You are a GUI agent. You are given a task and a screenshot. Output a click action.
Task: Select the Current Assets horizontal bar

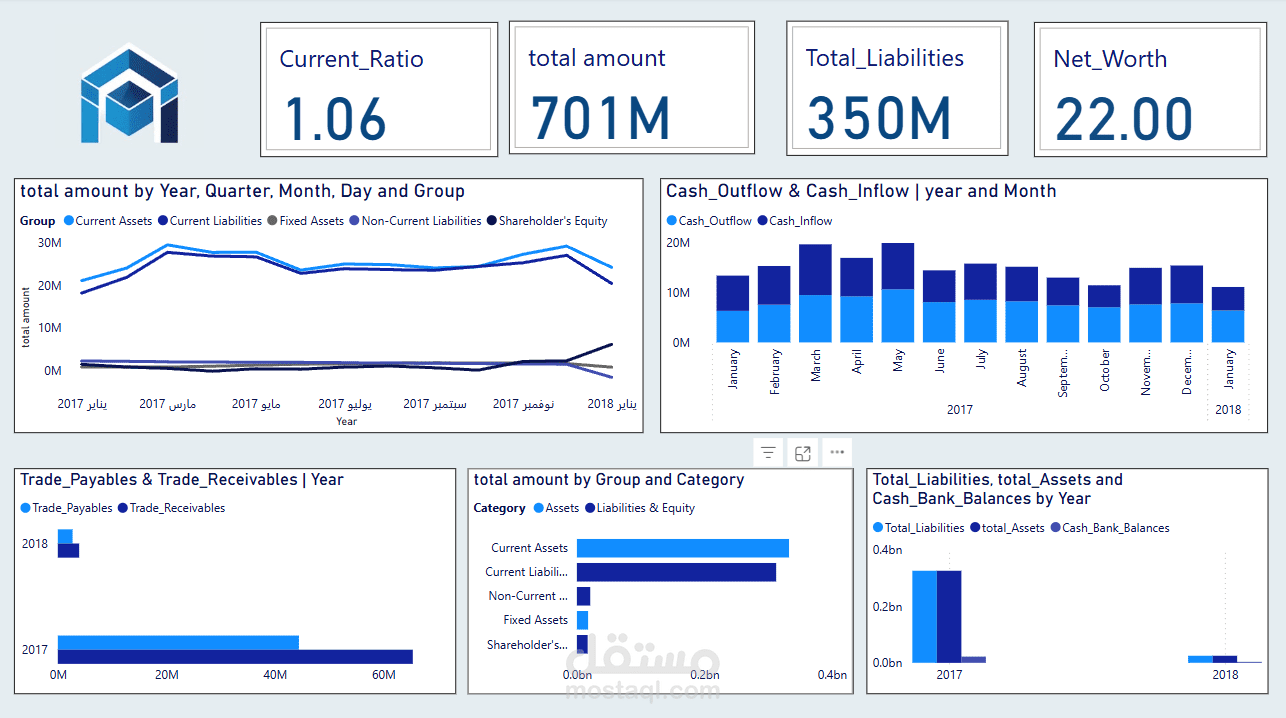(x=683, y=548)
